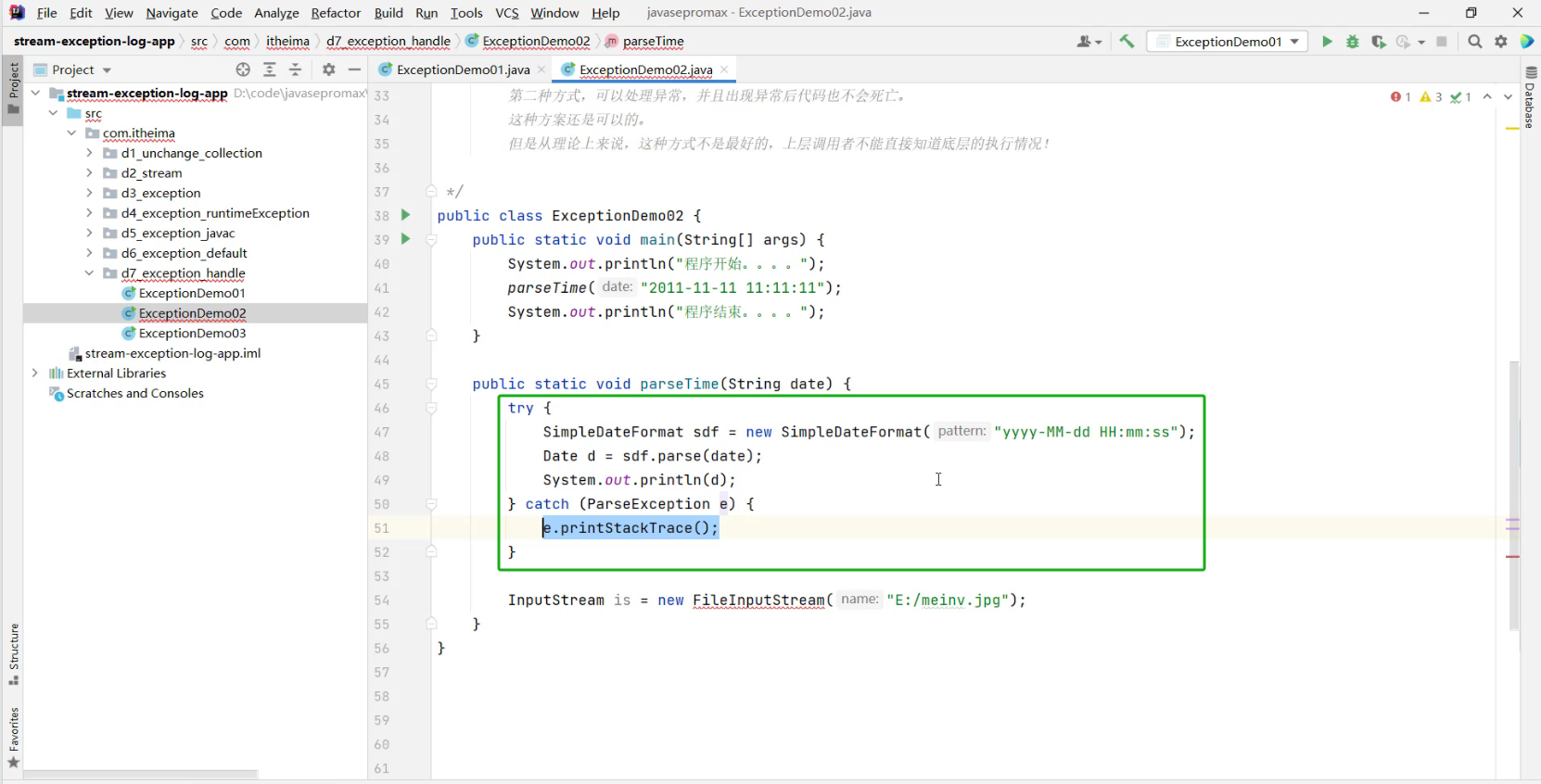Open Code With Me user icon
1541x784 pixels.
(x=1089, y=42)
